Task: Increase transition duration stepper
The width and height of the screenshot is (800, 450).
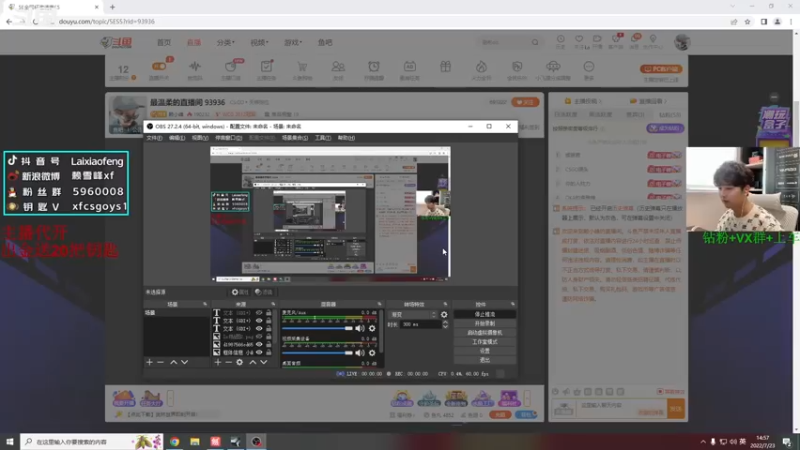Action: pyautogui.click(x=445, y=322)
